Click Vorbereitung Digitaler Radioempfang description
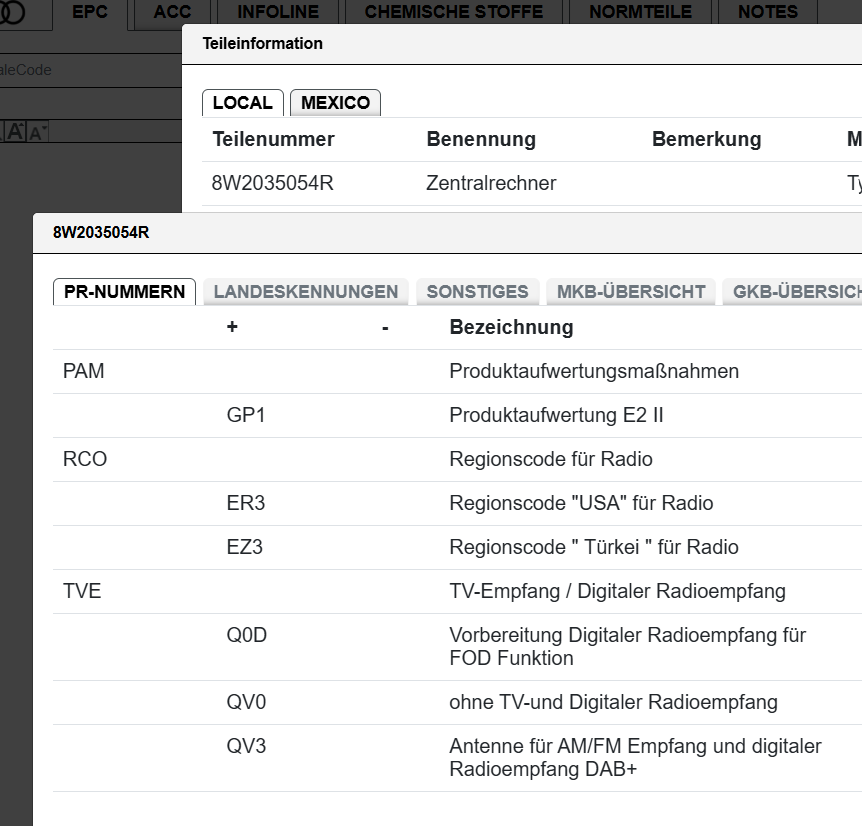Viewport: 862px width, 826px height. (x=627, y=646)
